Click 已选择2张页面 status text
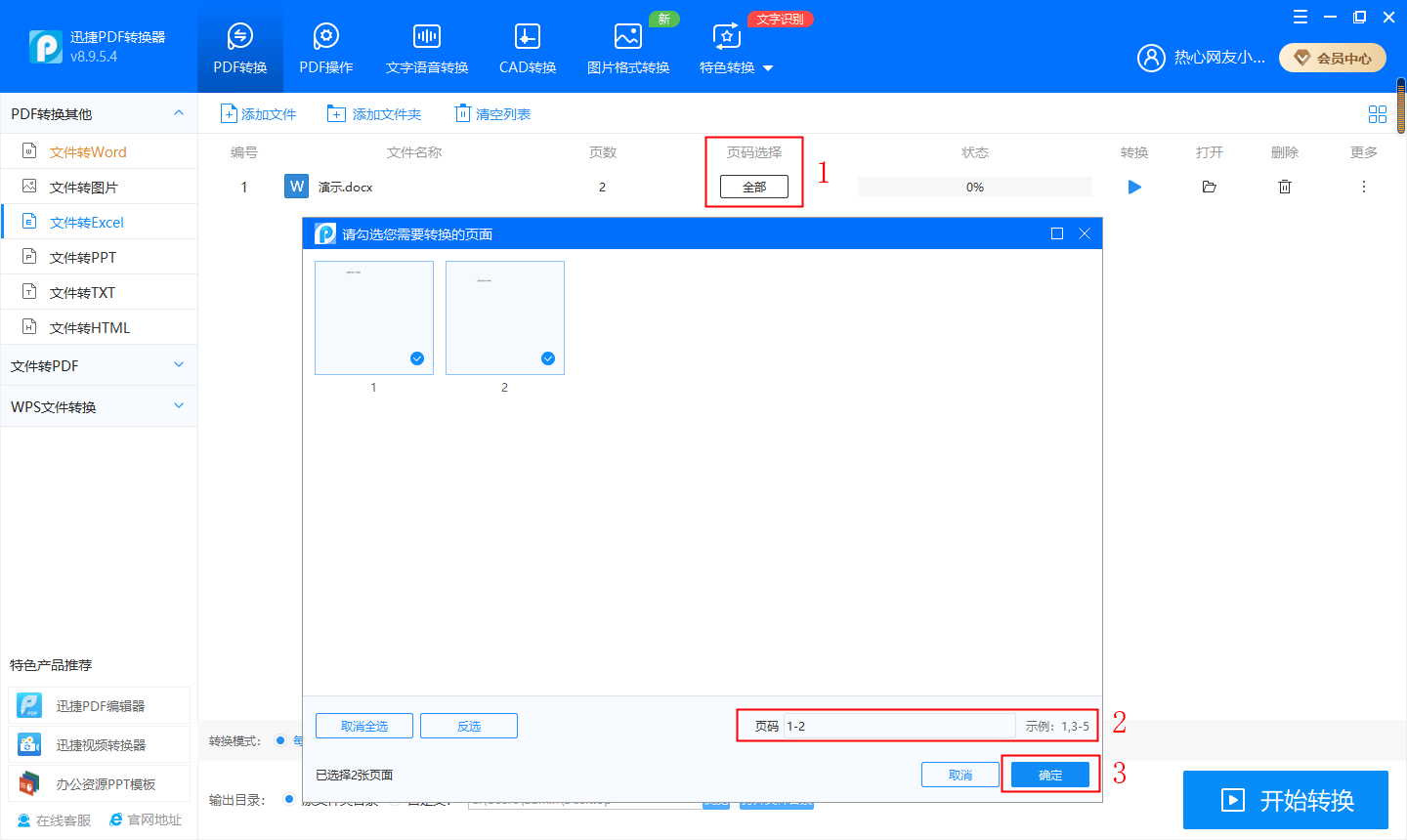This screenshot has width=1407, height=840. click(354, 775)
